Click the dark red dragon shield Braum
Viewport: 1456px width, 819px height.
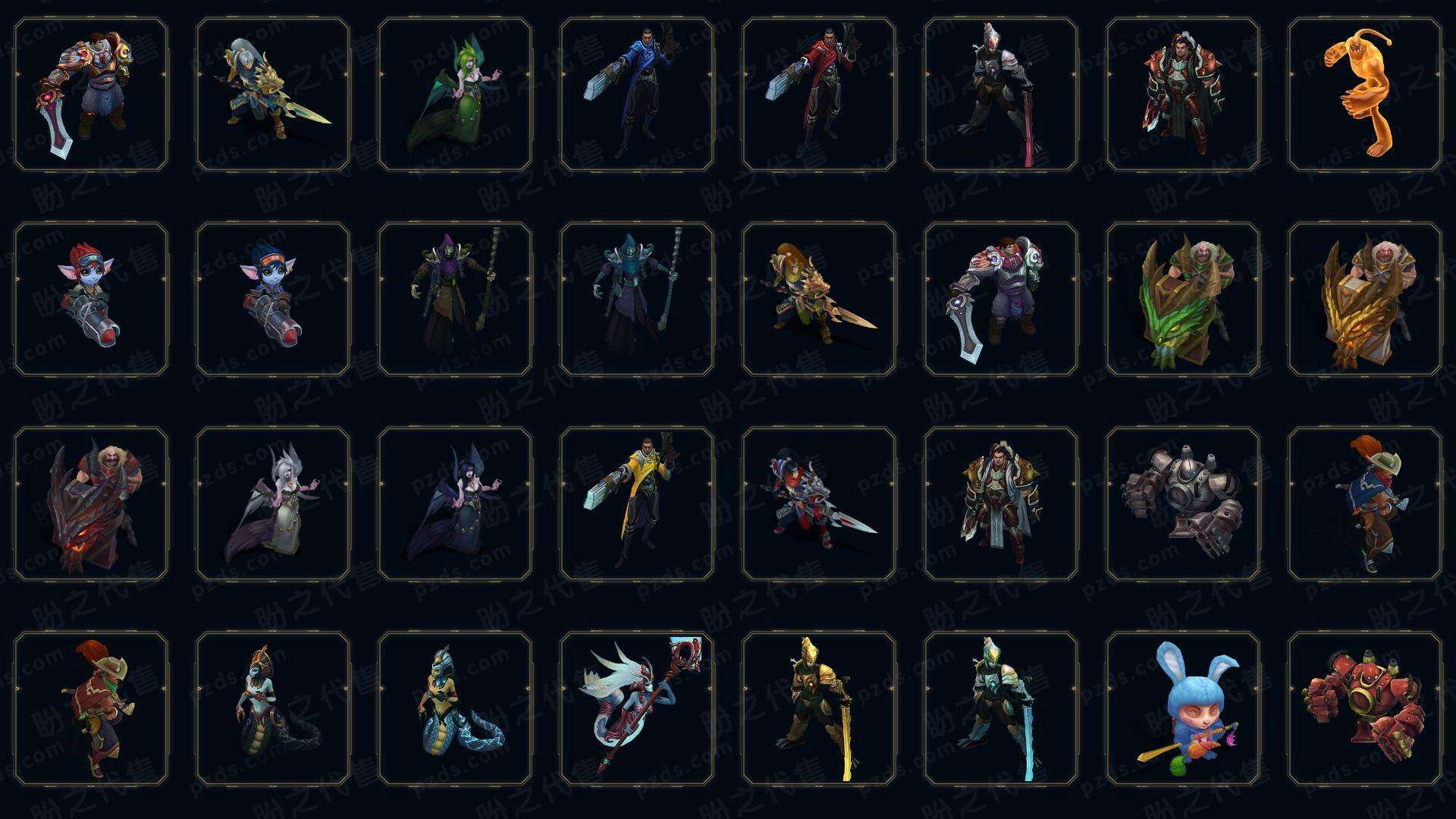click(90, 504)
